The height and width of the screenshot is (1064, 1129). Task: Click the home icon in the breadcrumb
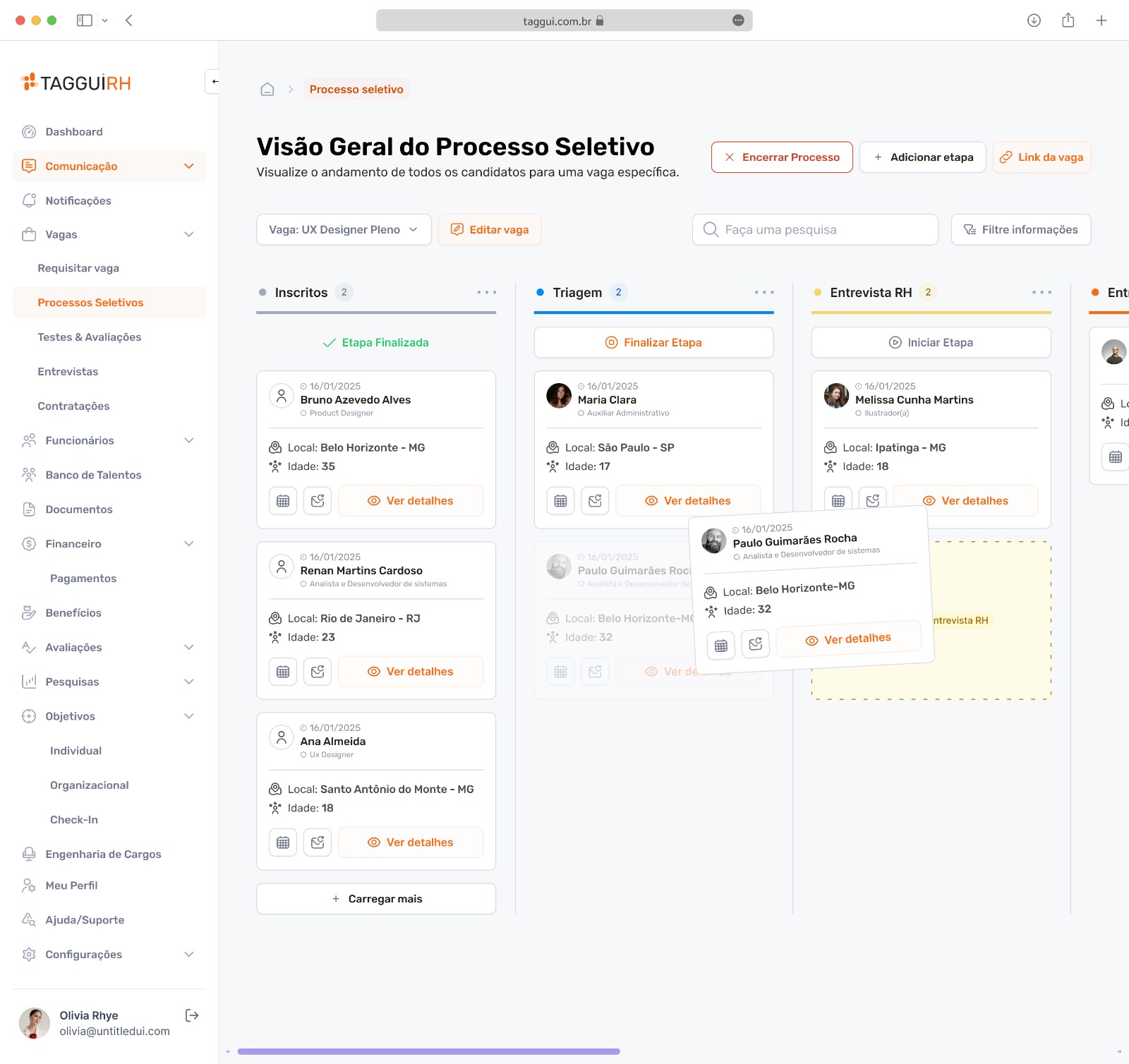[266, 89]
